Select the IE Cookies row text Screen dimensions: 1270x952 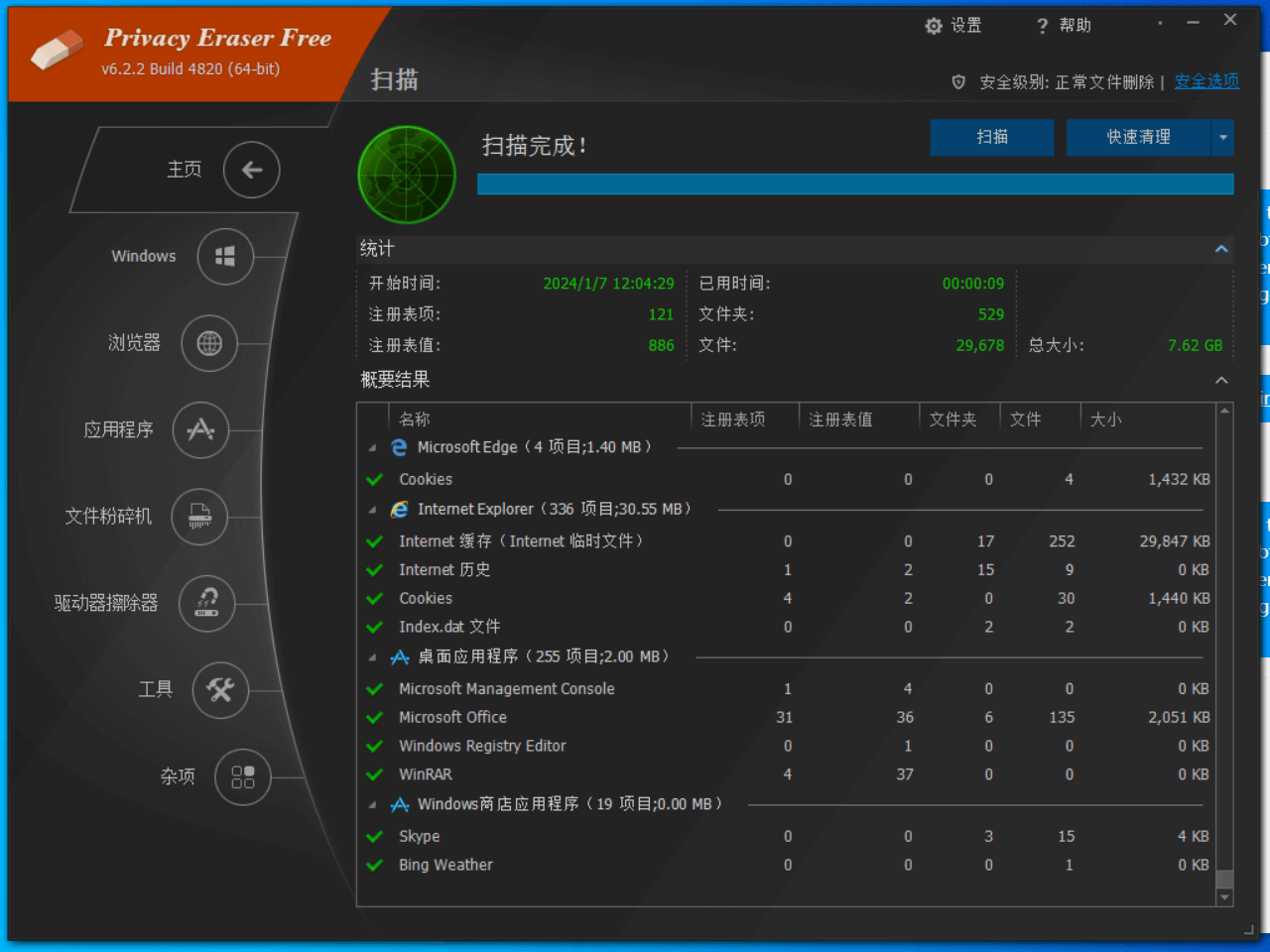click(x=426, y=599)
